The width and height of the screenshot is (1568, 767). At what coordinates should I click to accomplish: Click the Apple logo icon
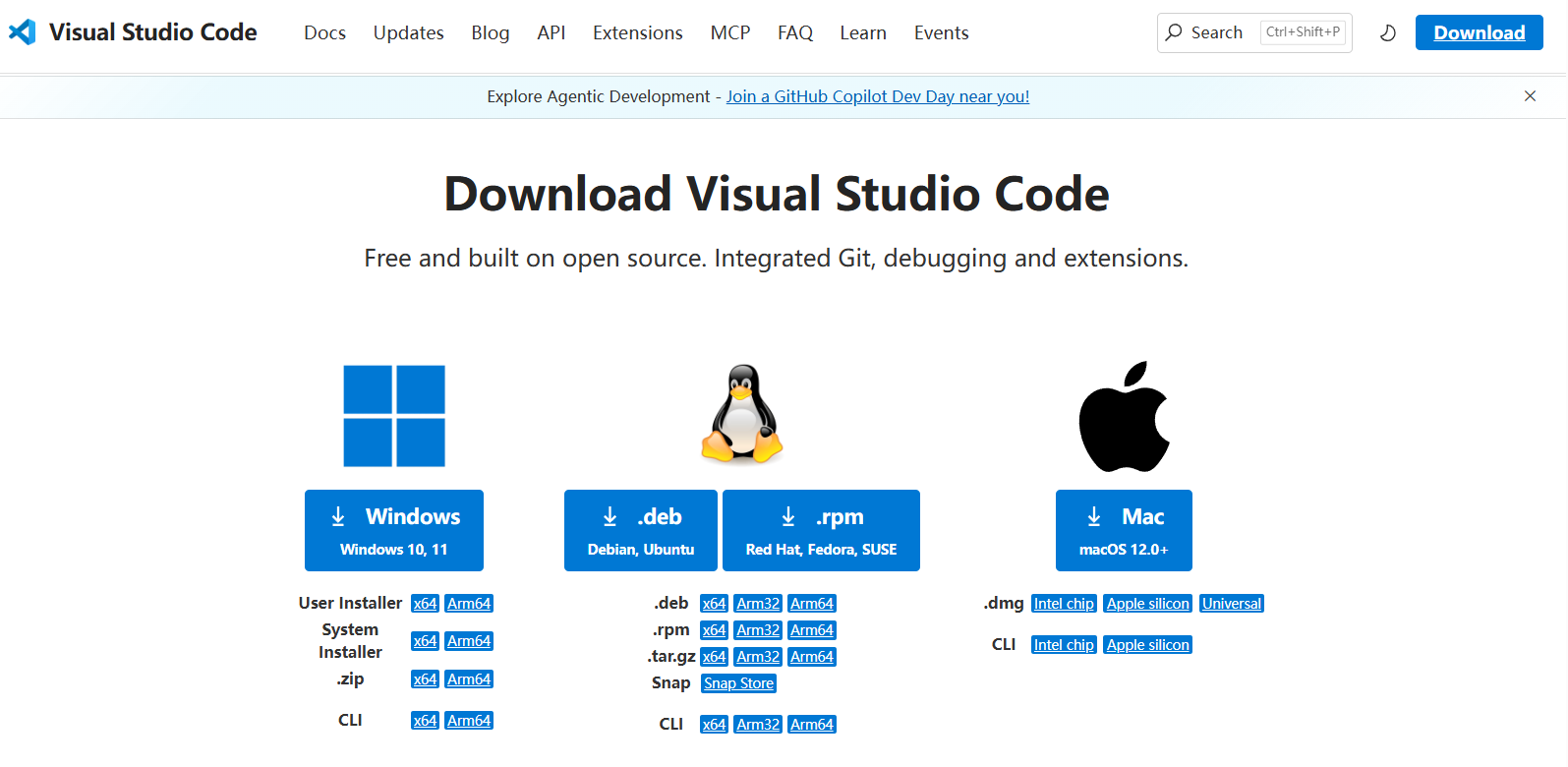click(x=1124, y=417)
